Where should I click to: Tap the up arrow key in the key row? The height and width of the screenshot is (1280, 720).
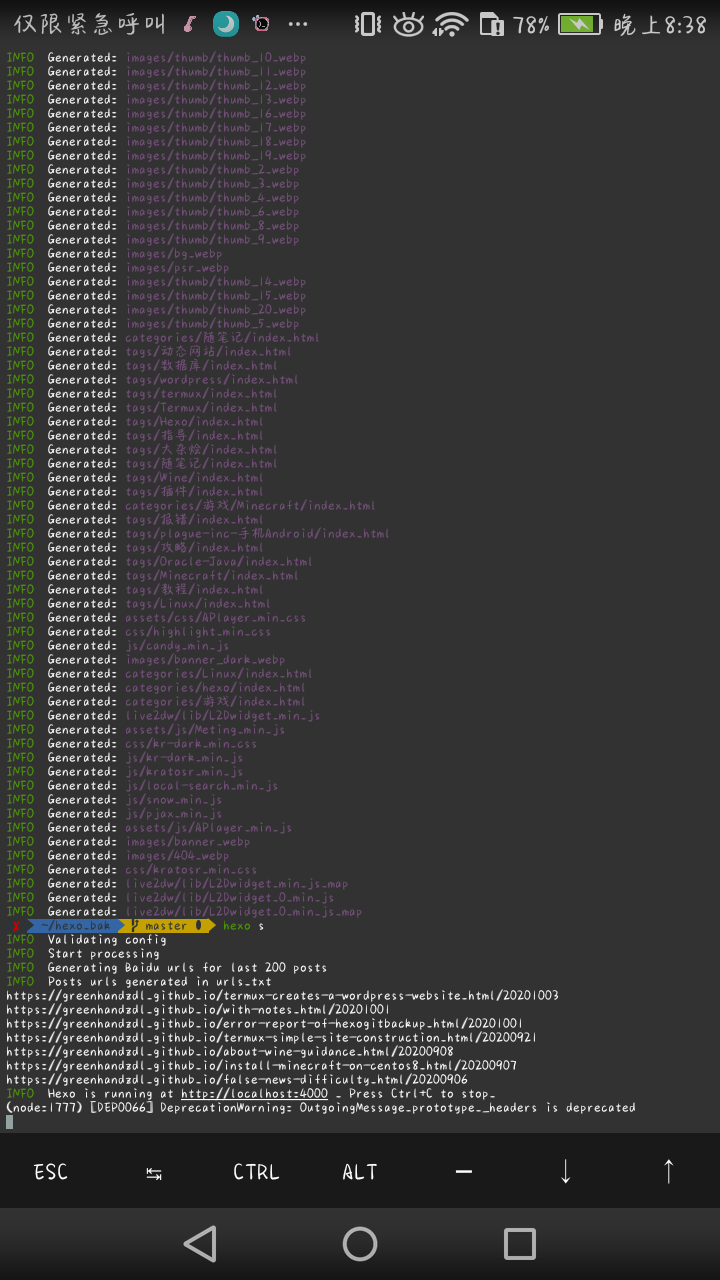668,1171
